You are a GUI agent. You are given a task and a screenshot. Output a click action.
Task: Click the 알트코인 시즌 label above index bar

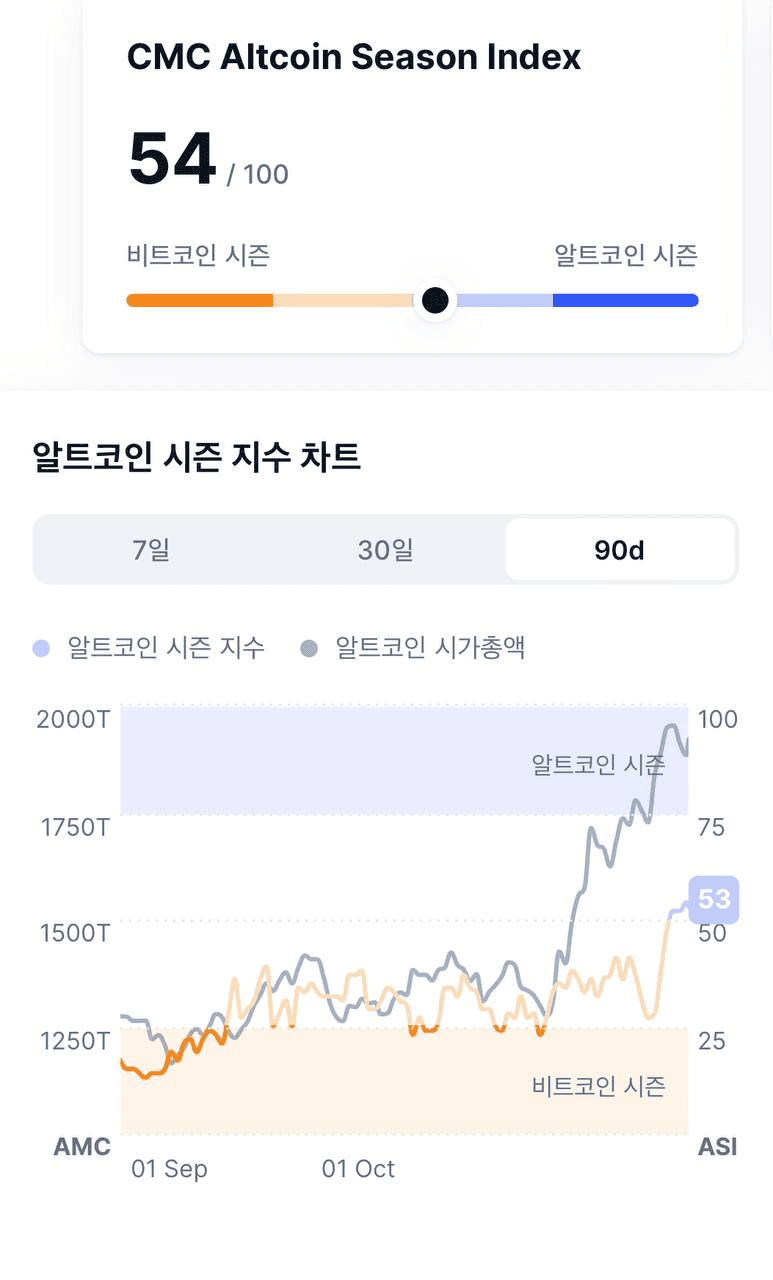[x=626, y=255]
